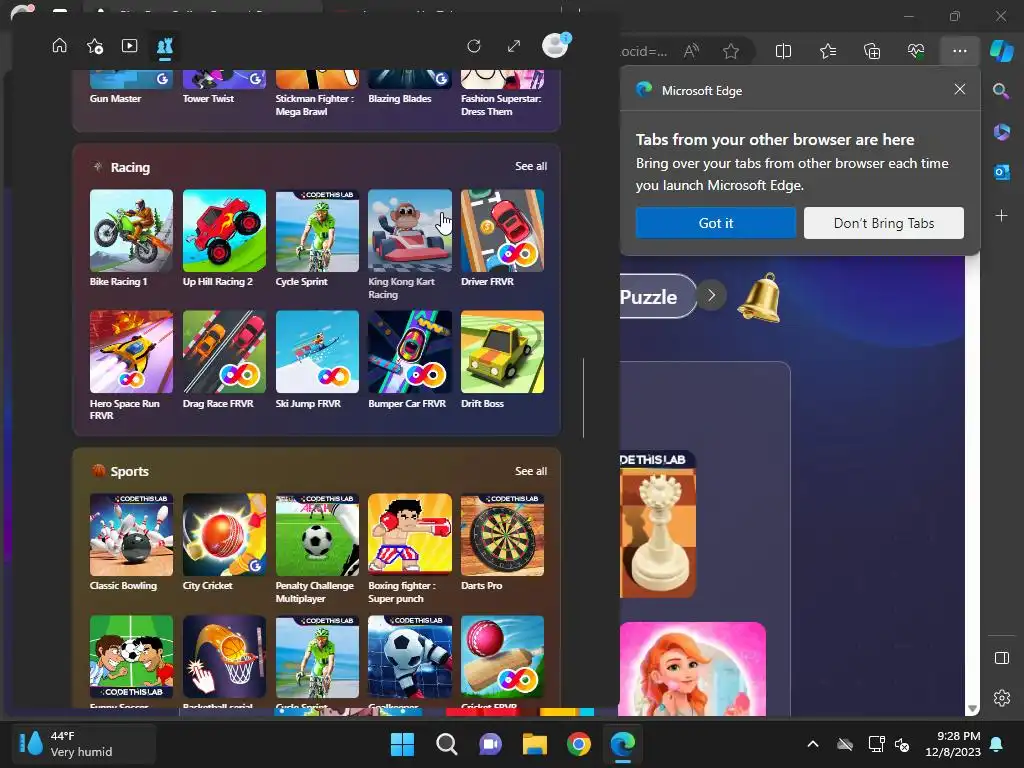Image resolution: width=1024 pixels, height=768 pixels.
Task: Open Outlook icon in Edge sidebar
Action: tap(1001, 172)
